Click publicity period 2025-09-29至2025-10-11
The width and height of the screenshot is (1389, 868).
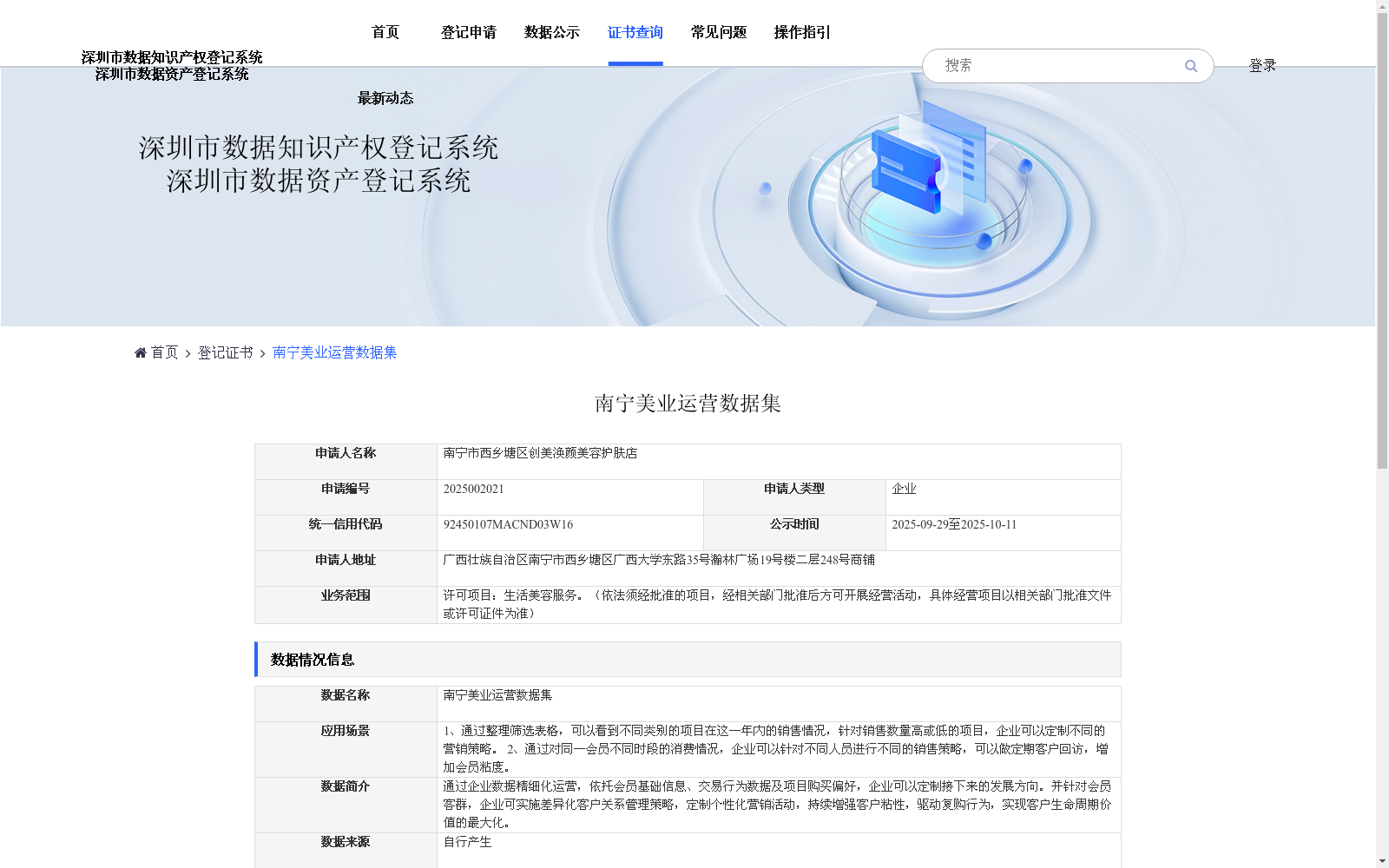(x=954, y=524)
